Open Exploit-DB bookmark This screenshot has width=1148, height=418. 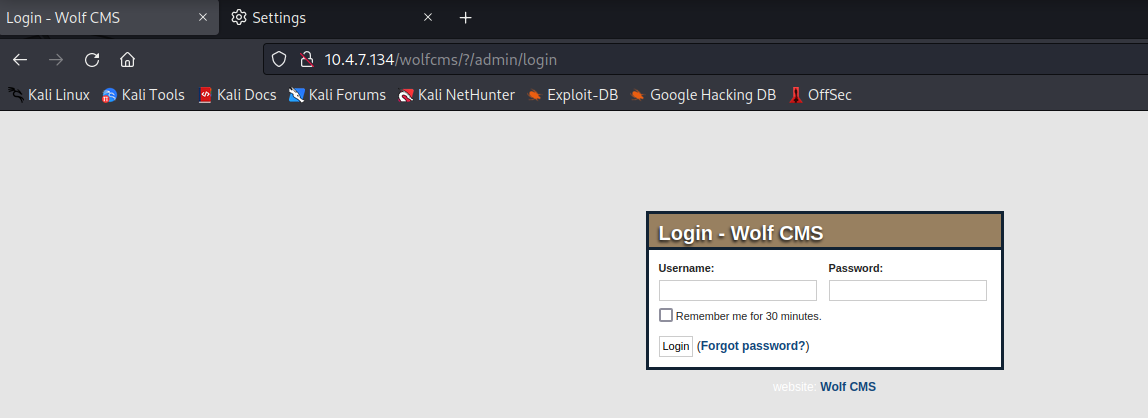point(573,94)
